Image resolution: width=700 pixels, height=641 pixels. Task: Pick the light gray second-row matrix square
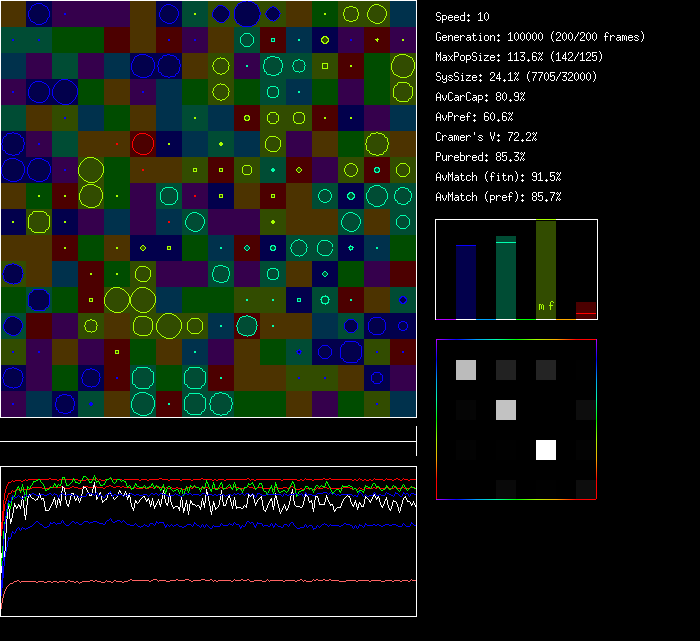coord(506,409)
